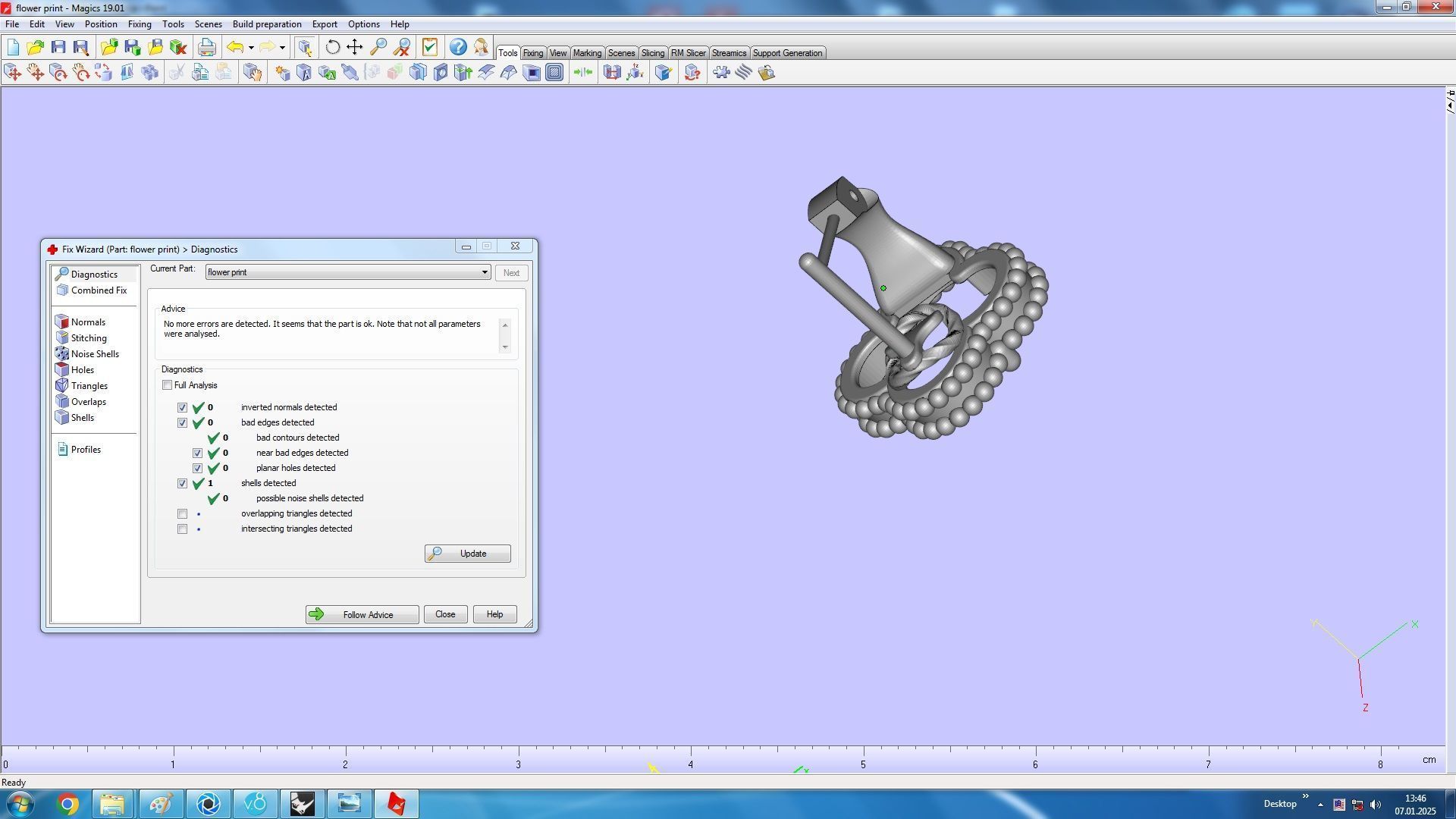1456x819 pixels.
Task: Open Magics from the Windows taskbar
Action: pos(396,804)
